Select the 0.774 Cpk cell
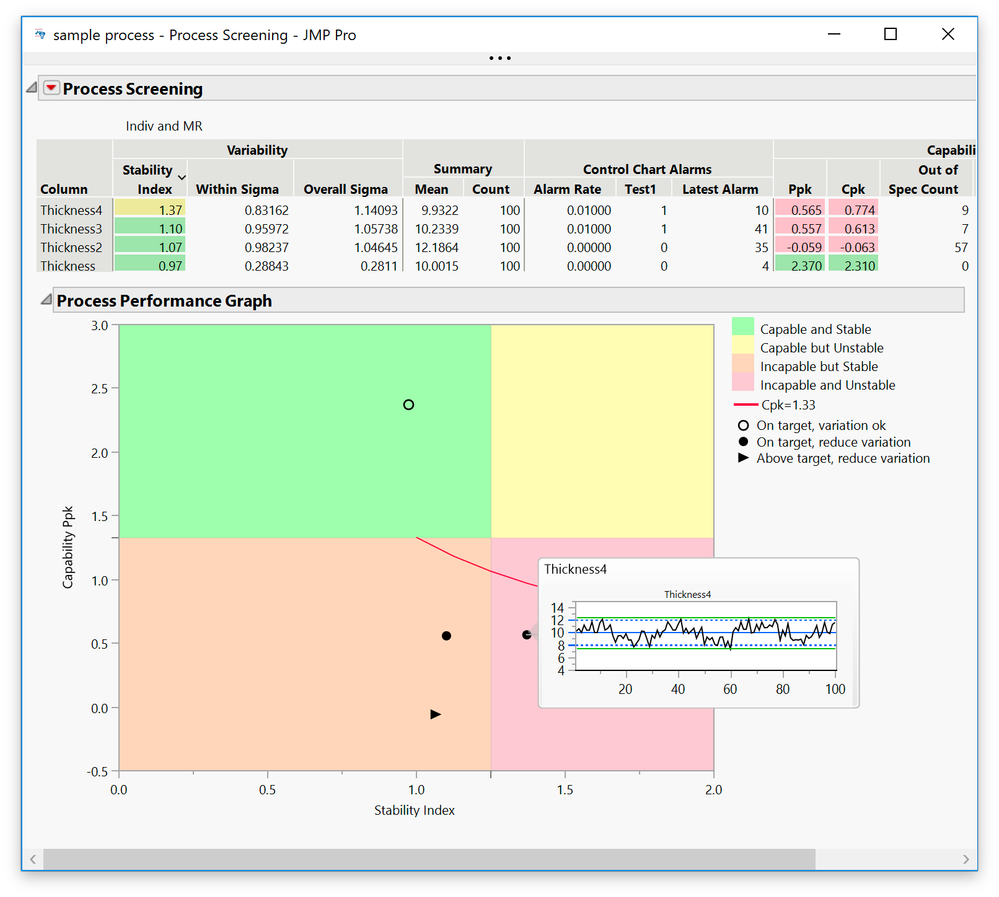This screenshot has width=999, height=897. click(854, 210)
